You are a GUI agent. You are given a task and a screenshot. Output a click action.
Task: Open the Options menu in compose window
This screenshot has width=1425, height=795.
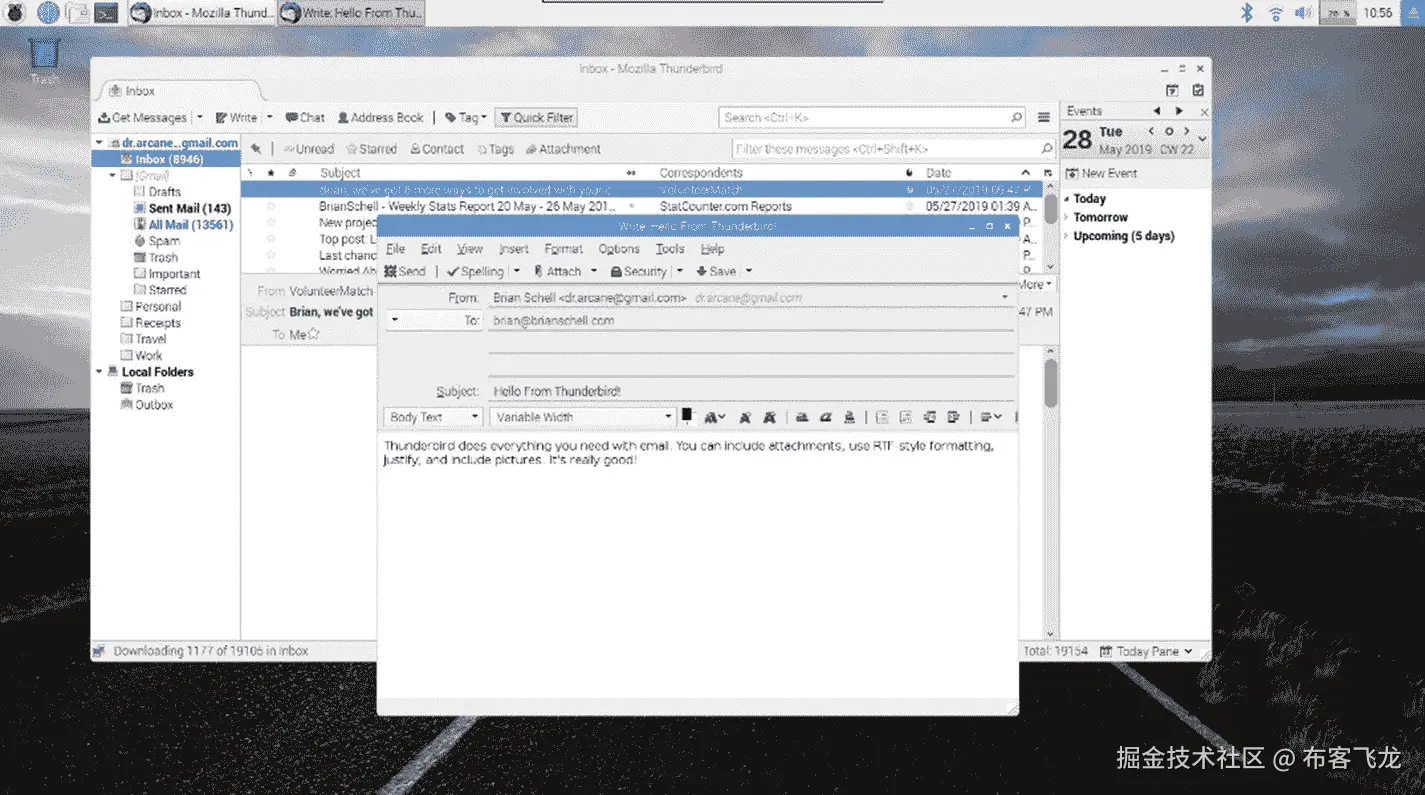[x=619, y=249]
